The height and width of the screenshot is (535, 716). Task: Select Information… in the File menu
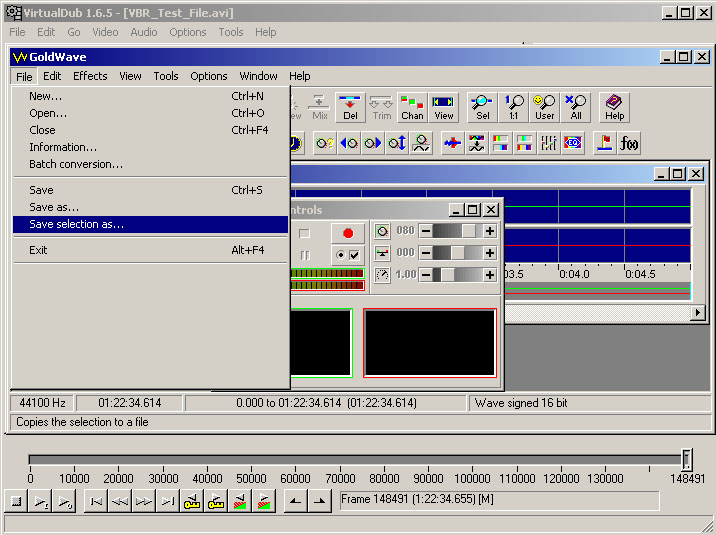pyautogui.click(x=150, y=147)
